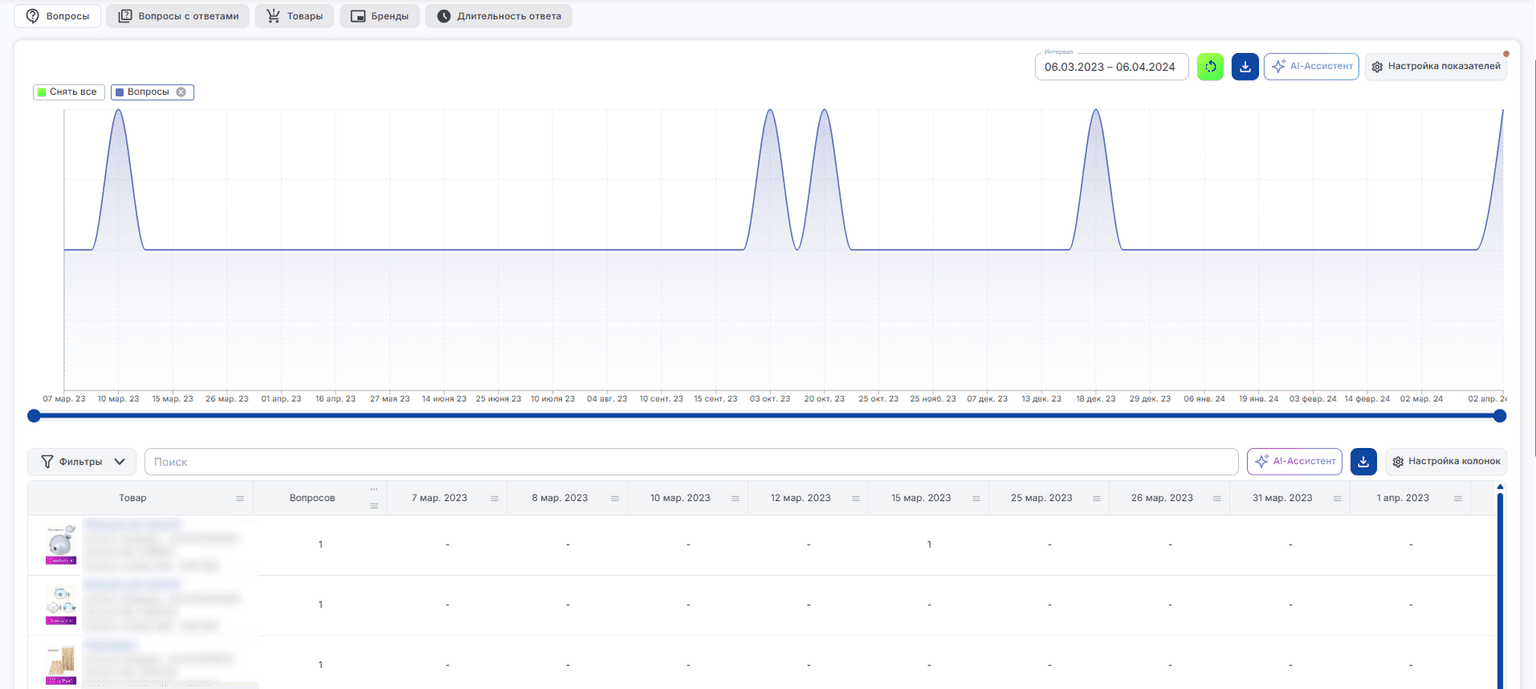Open the column menu icon for 15 мар. 2023

point(975,498)
